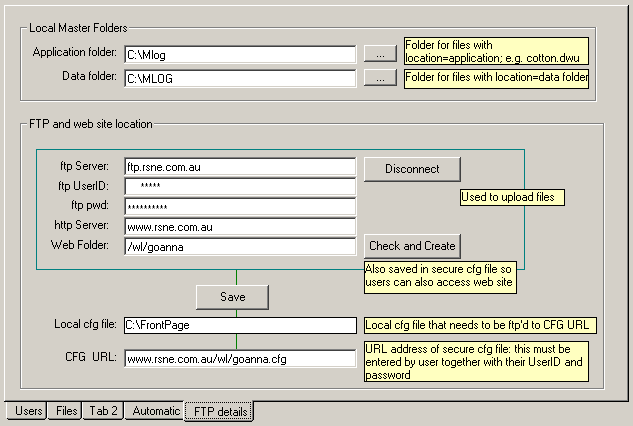The width and height of the screenshot is (633, 426).
Task: Click the Local cfg file field
Action: point(239,325)
